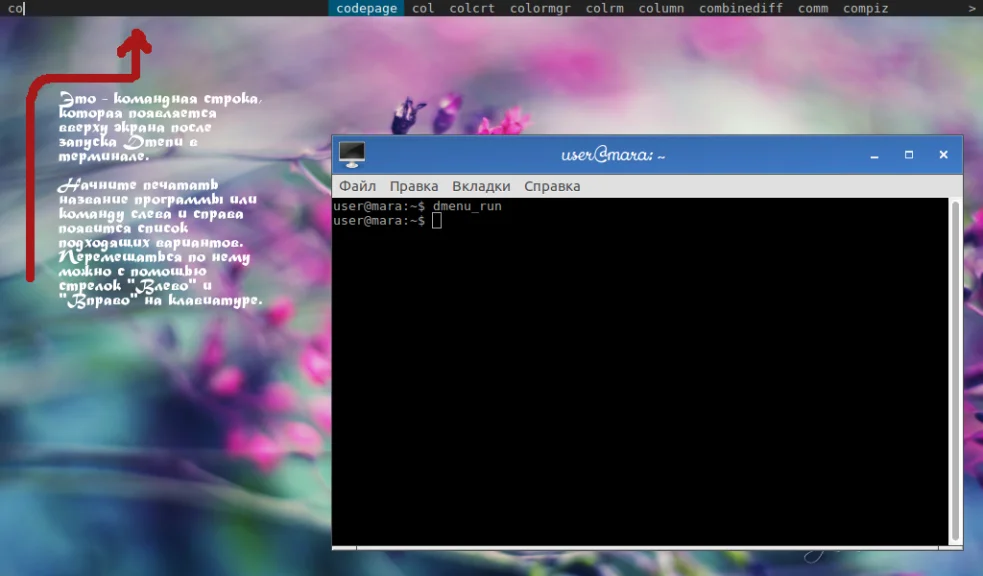The image size is (983, 576).
Task: Open the Правка menu in terminal
Action: (414, 186)
